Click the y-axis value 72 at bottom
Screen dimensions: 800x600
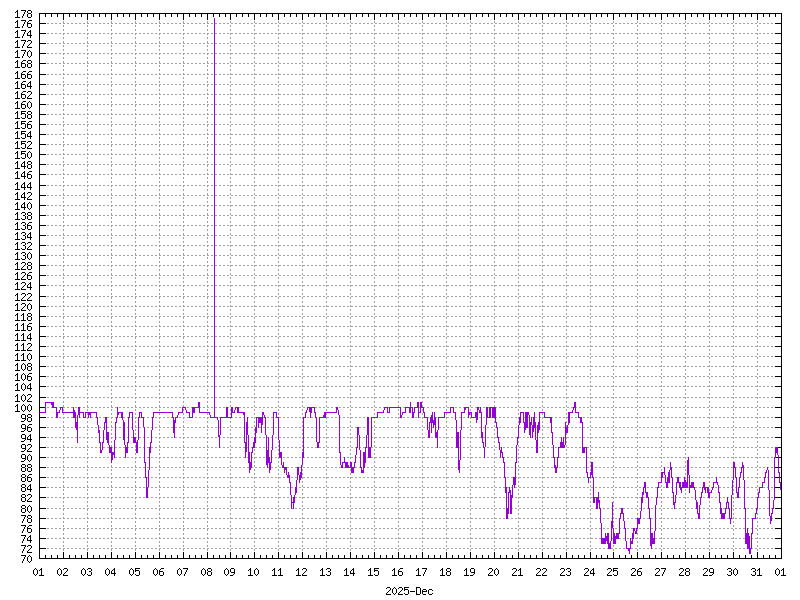25,551
